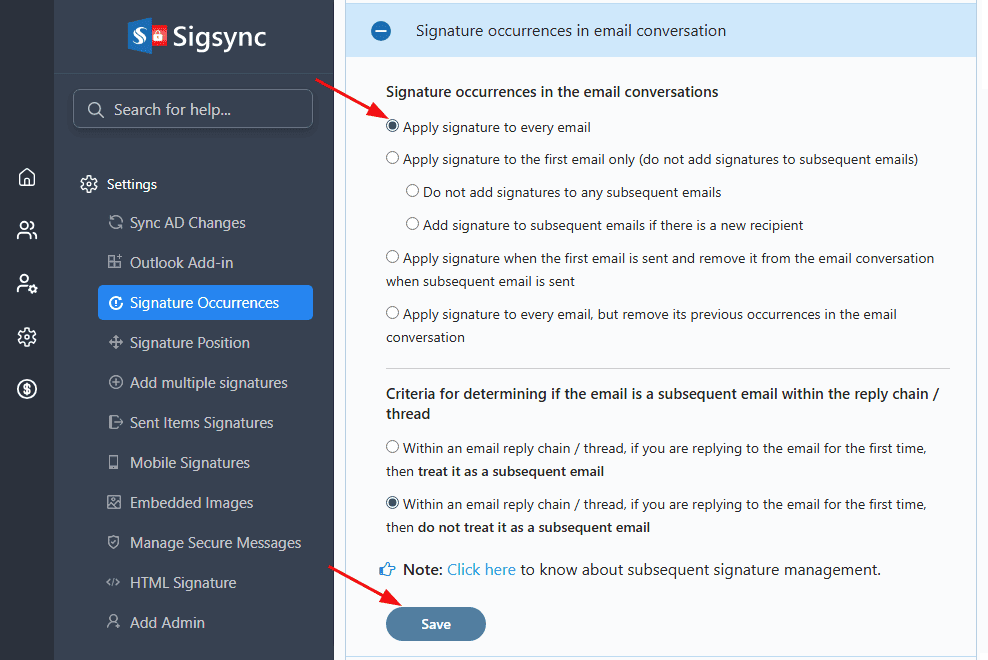Click the thumbs-up icon beside Note

387,570
